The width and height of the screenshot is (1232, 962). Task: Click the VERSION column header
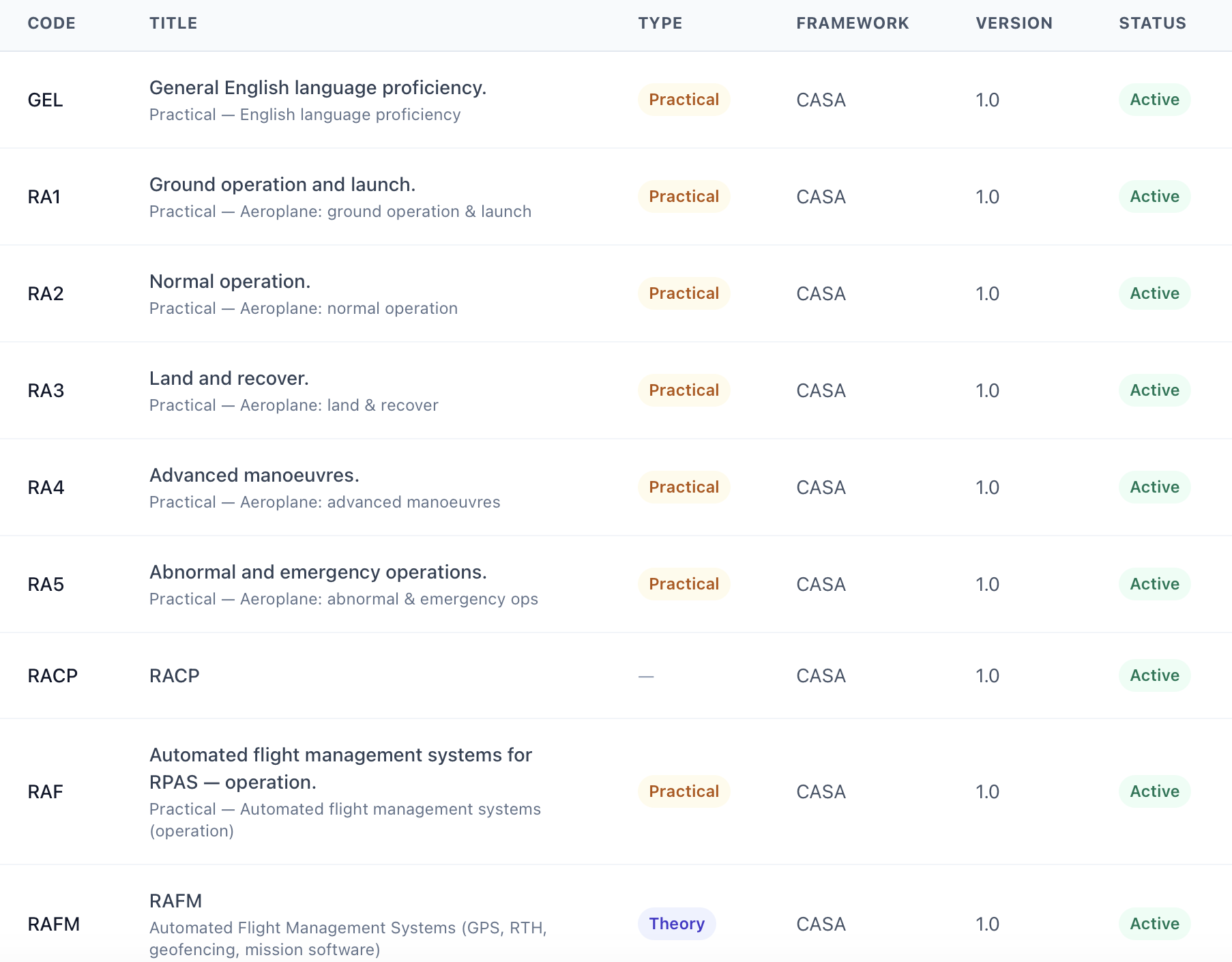[1014, 23]
